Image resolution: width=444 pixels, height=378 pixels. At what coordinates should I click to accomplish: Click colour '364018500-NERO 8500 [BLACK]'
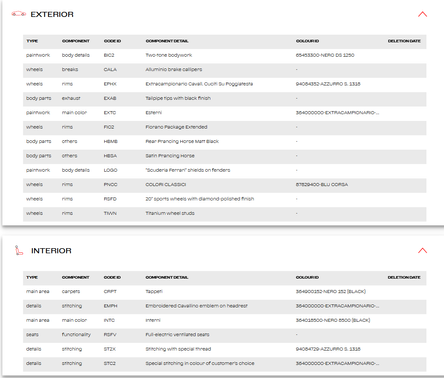click(x=333, y=320)
